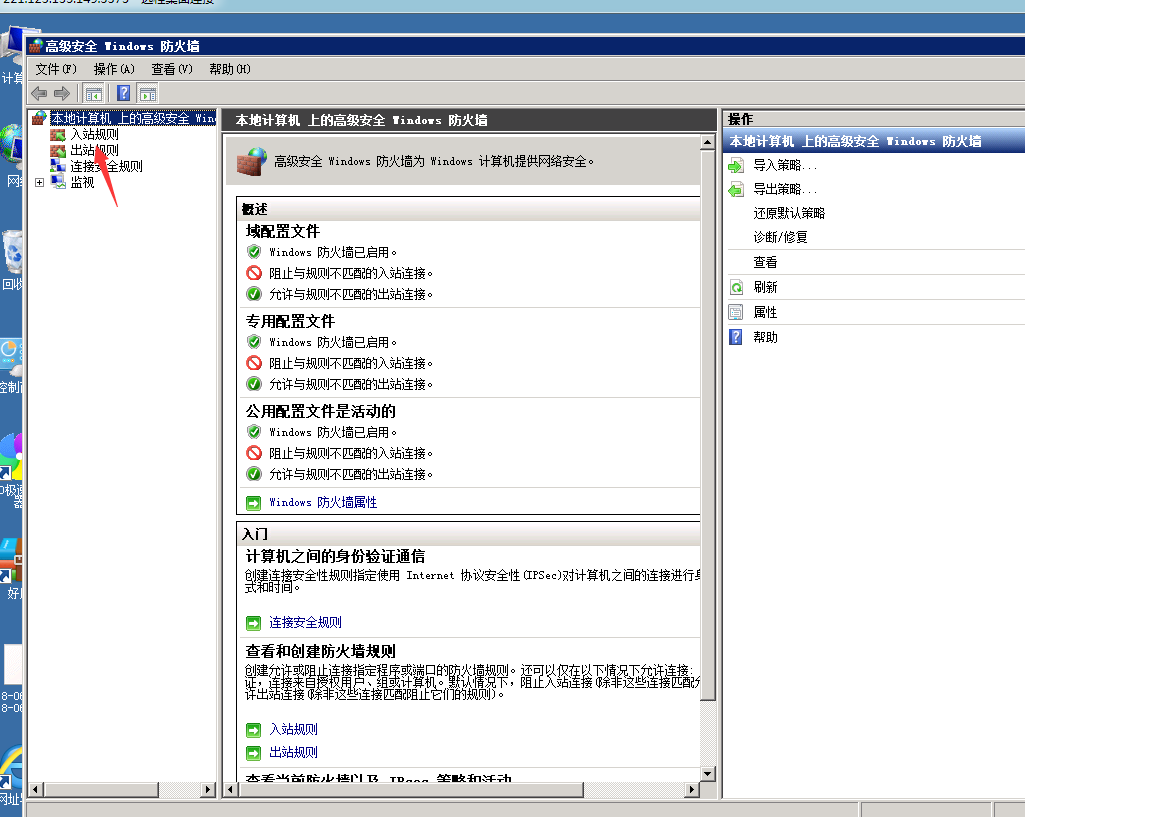Image resolution: width=1152 pixels, height=817 pixels.
Task: Click green arrow icon beside 入站规则 link
Action: click(253, 730)
